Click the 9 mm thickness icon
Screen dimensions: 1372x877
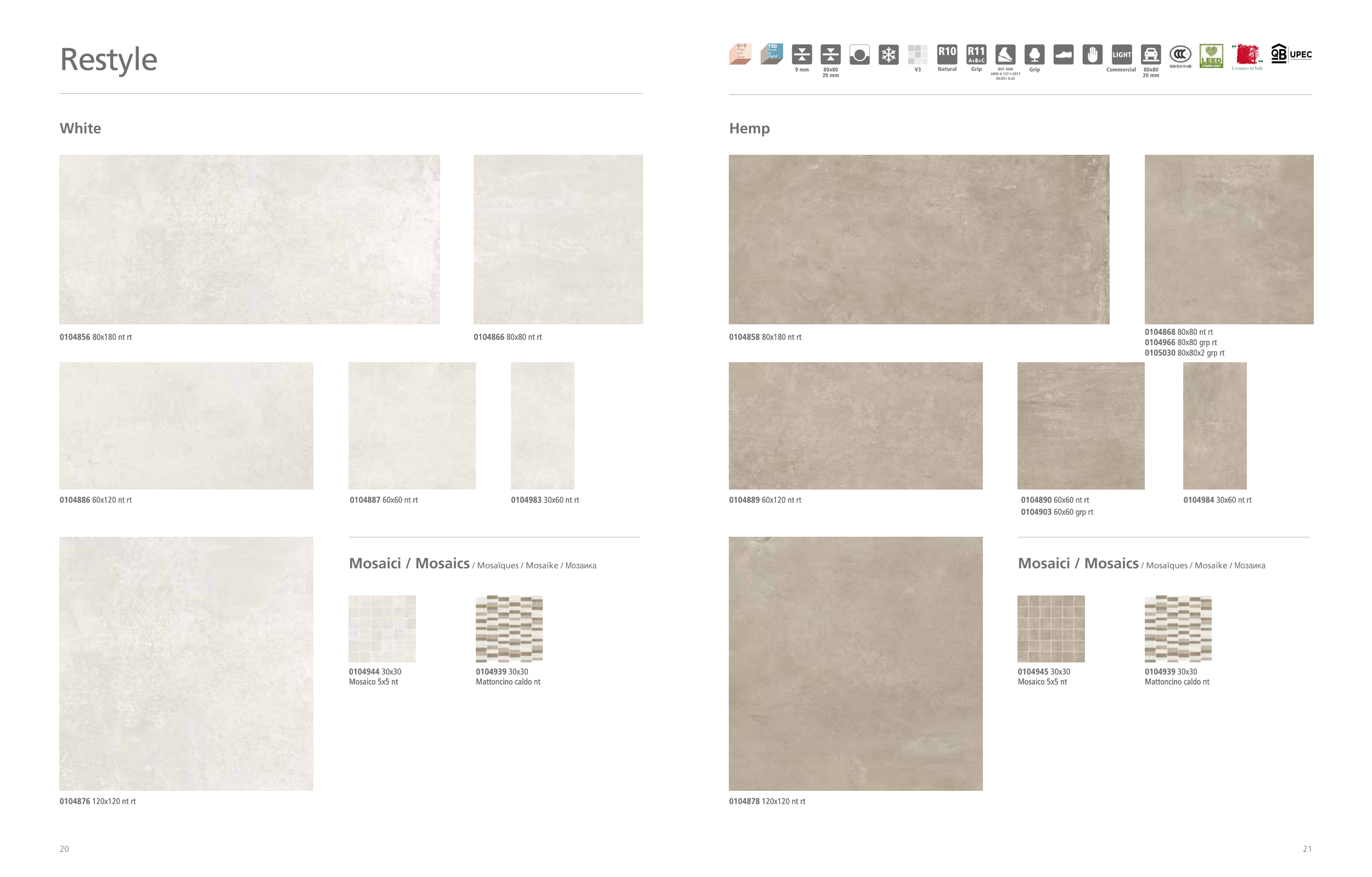click(x=802, y=55)
